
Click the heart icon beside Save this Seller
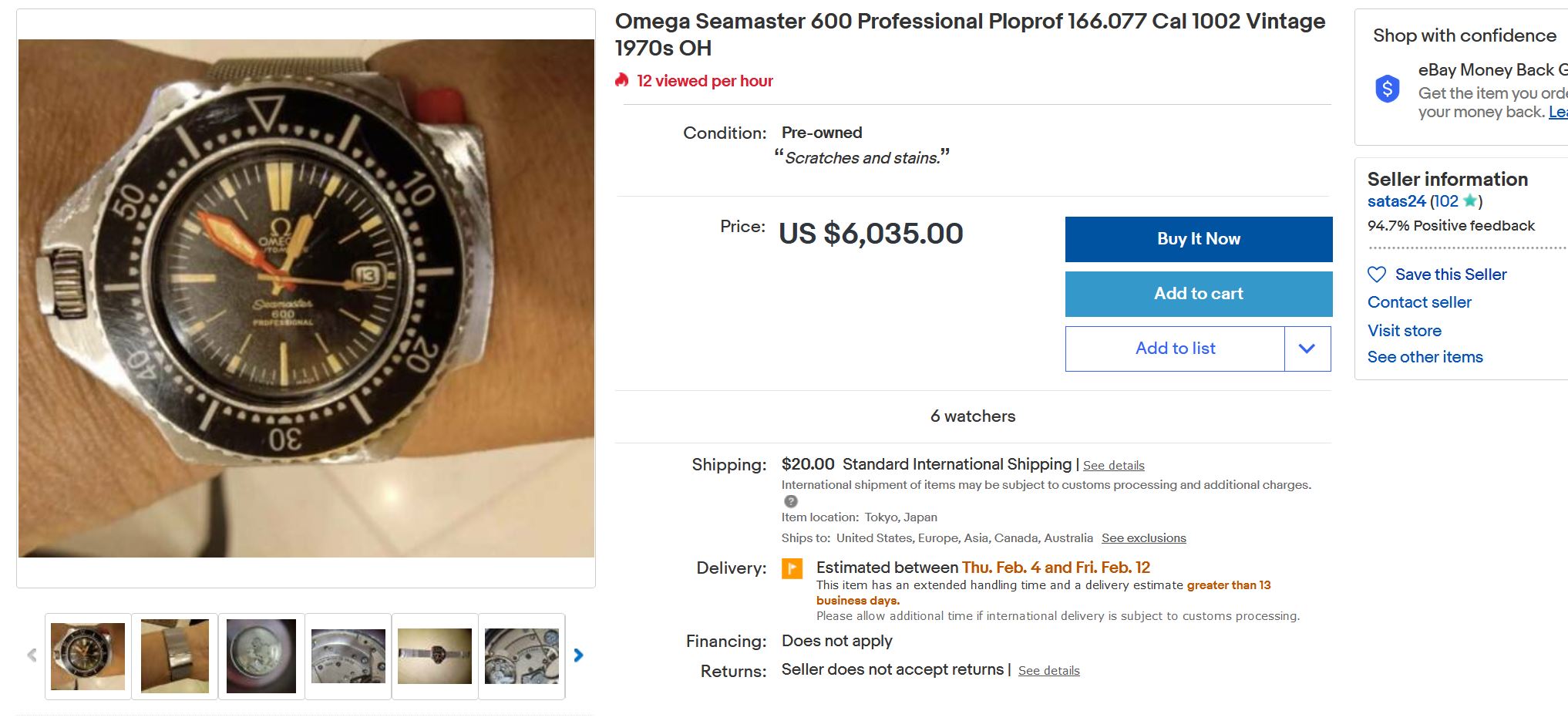[x=1376, y=275]
